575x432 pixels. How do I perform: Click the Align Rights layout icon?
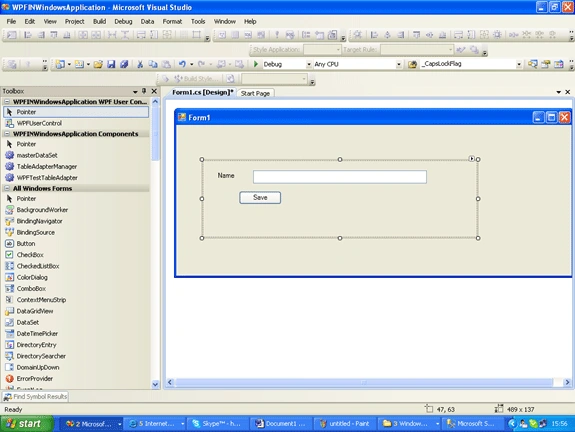click(41, 35)
